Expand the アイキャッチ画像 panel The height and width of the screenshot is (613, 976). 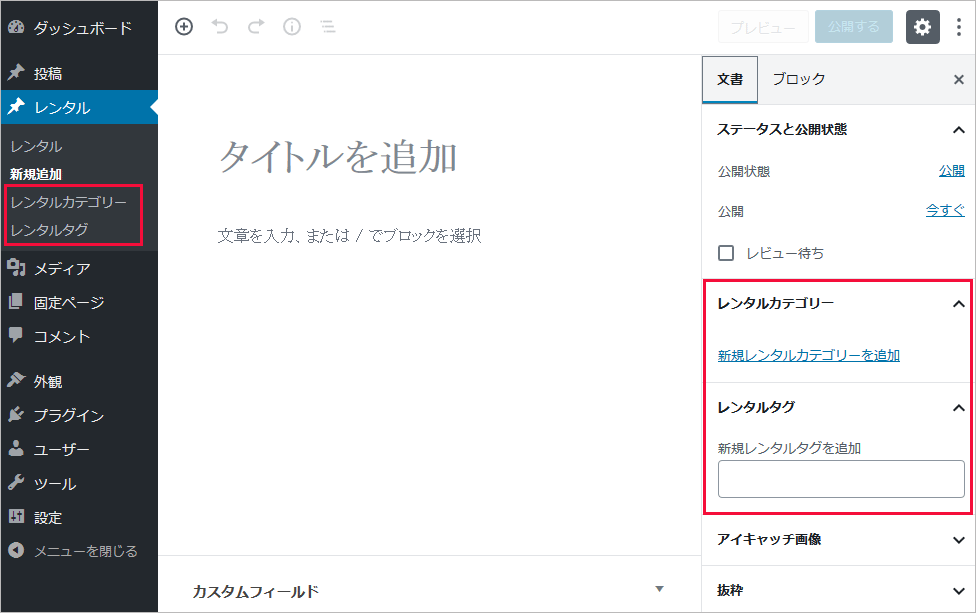958,539
